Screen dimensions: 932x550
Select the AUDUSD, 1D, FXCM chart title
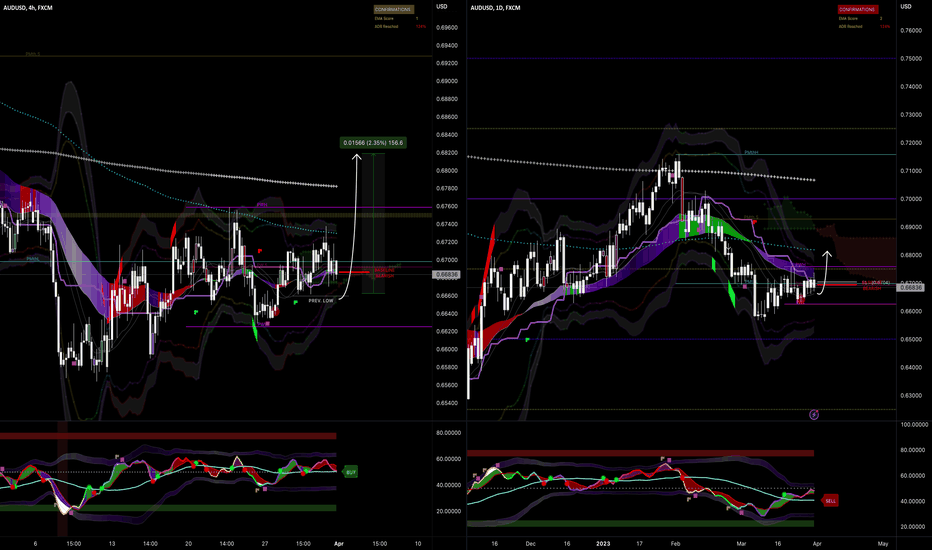[x=495, y=8]
